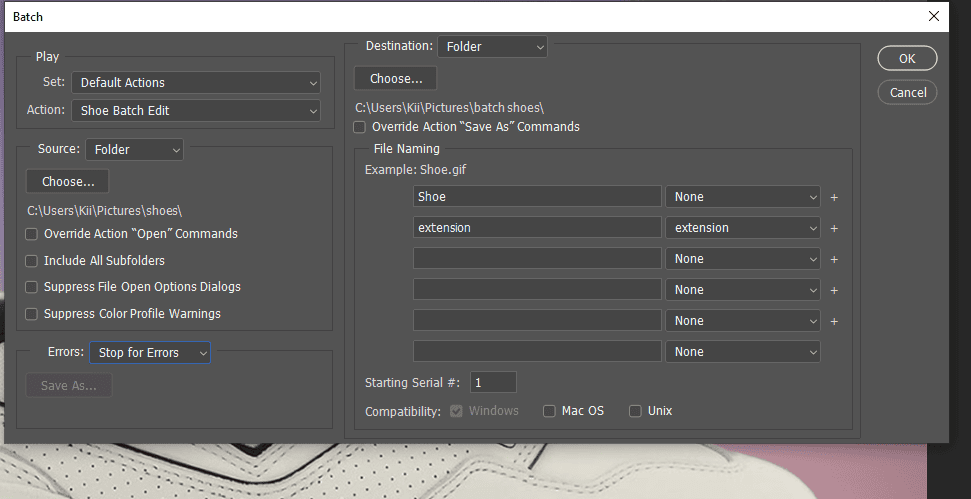This screenshot has height=499, width=971.
Task: Open the Source Folder dropdown
Action: pyautogui.click(x=134, y=149)
